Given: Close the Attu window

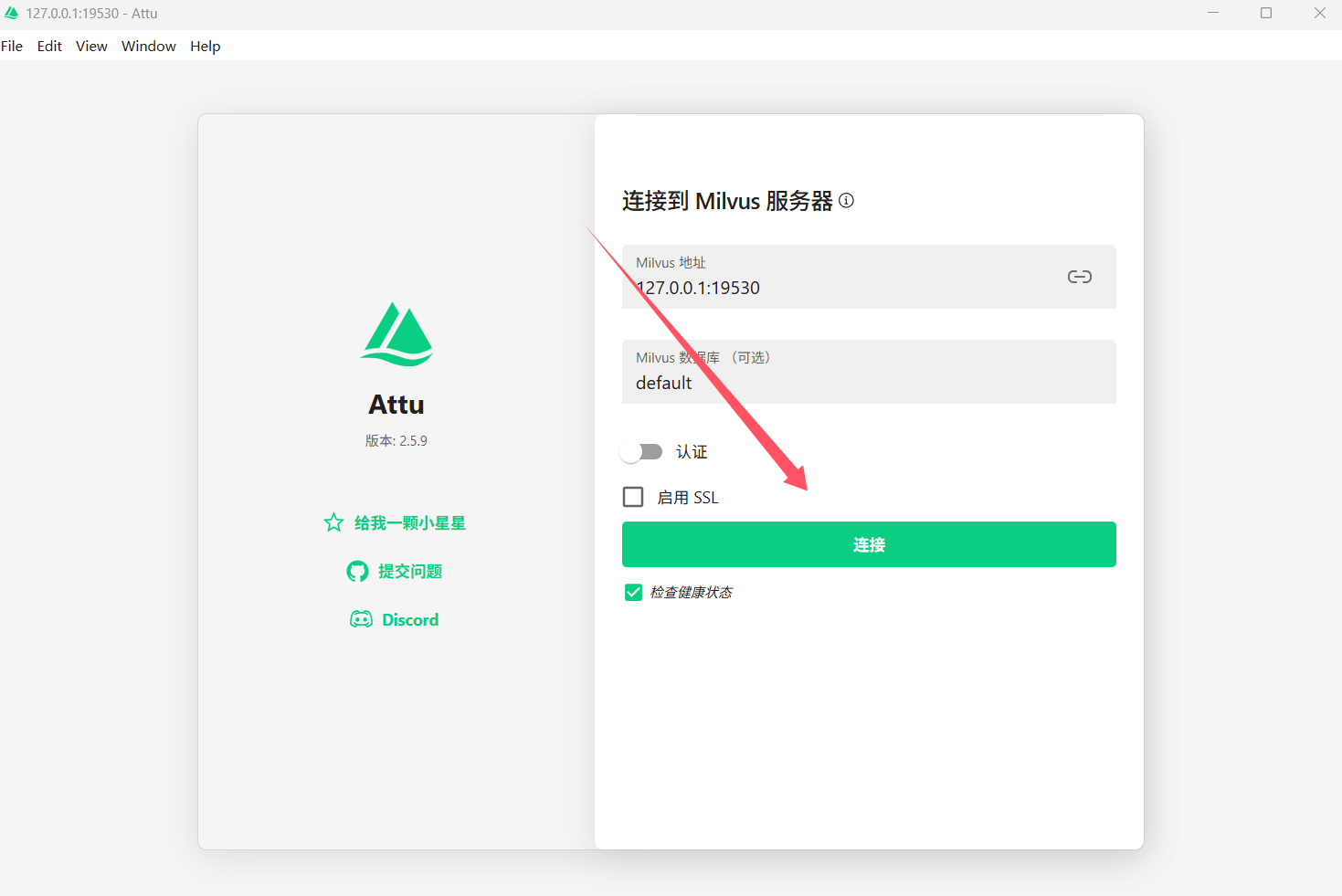Looking at the screenshot, I should (1320, 13).
